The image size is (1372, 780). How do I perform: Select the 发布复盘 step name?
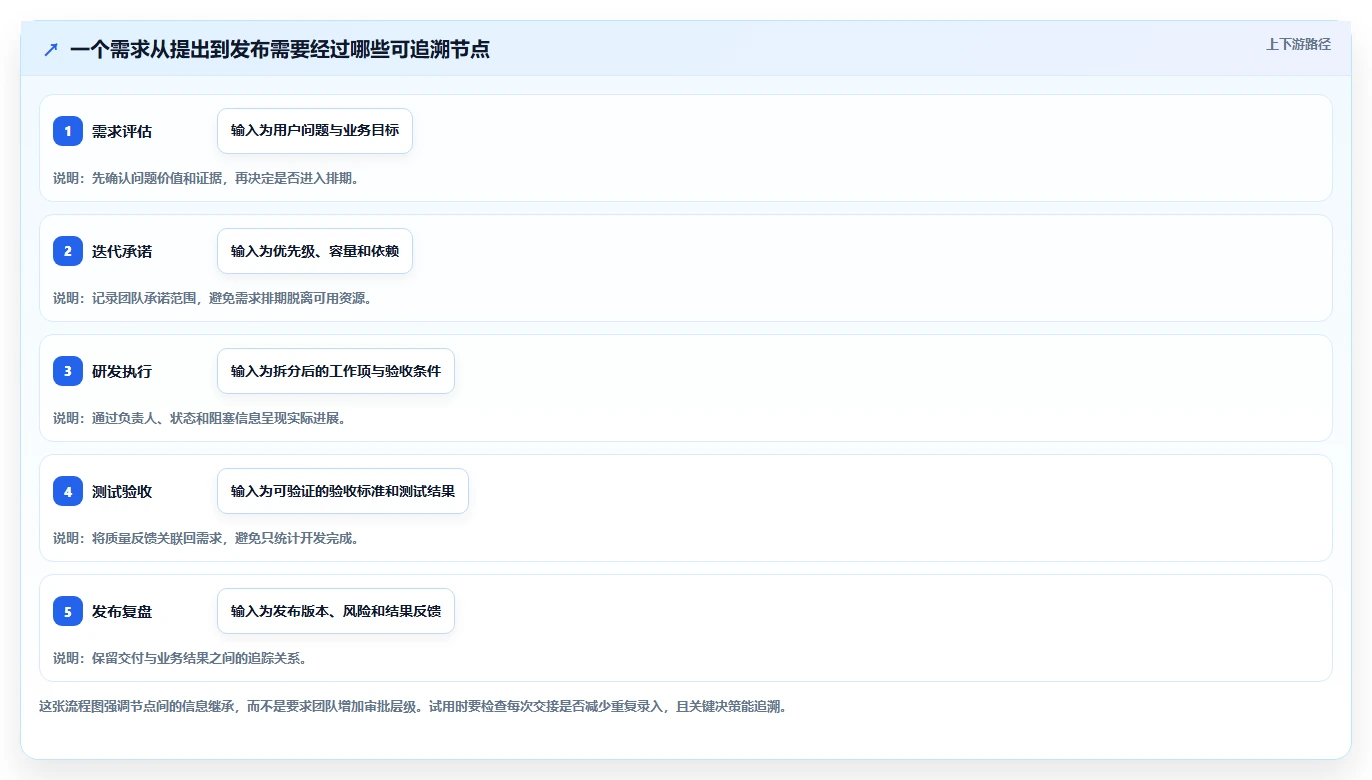click(x=122, y=611)
